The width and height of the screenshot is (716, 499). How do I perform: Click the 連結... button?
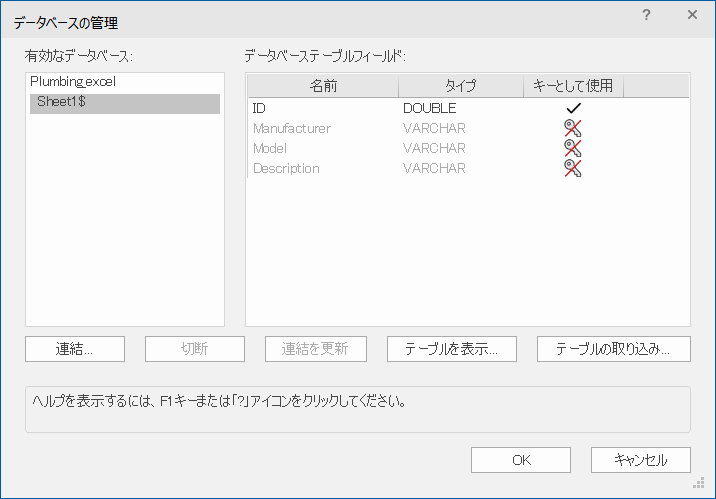pyautogui.click(x=75, y=349)
